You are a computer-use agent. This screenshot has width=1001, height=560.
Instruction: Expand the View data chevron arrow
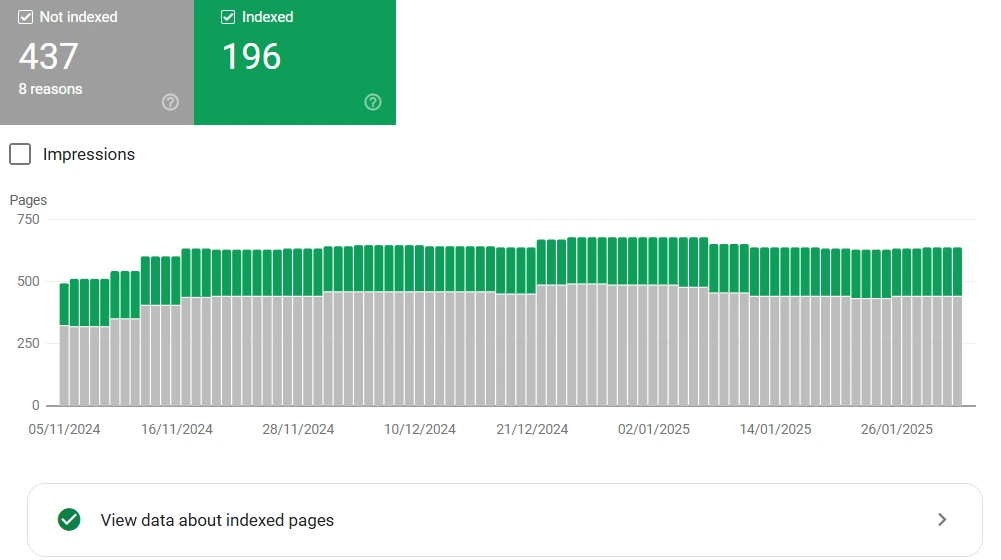pyautogui.click(x=942, y=520)
